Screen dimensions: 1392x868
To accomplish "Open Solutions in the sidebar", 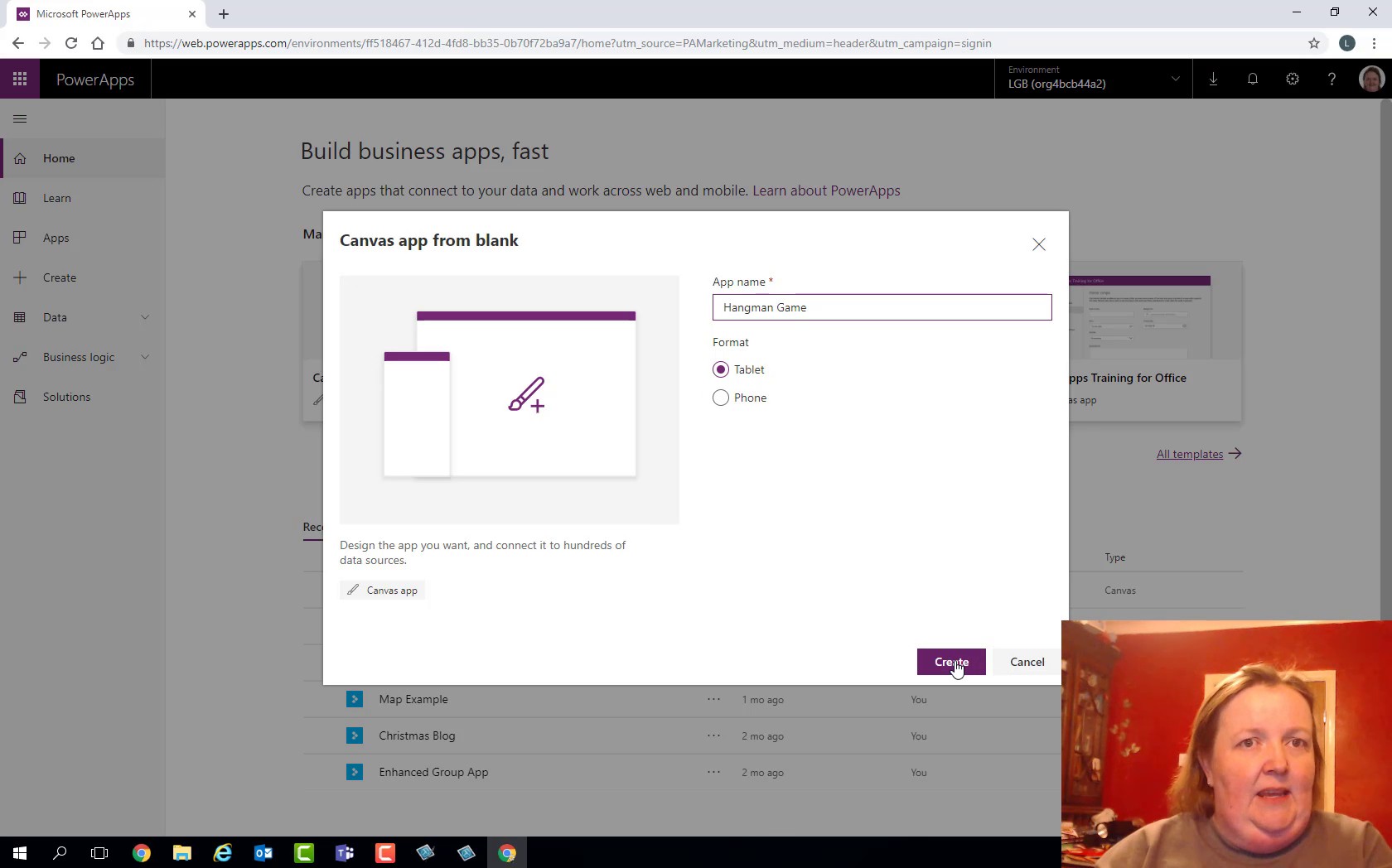I will coord(83,397).
